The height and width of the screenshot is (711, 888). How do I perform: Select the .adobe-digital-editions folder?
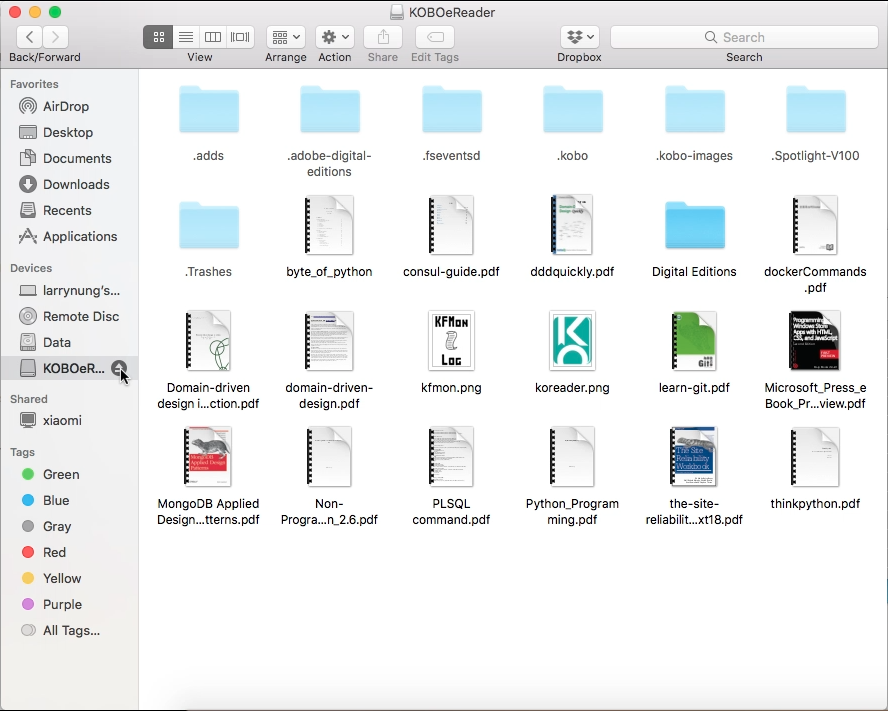click(x=330, y=109)
